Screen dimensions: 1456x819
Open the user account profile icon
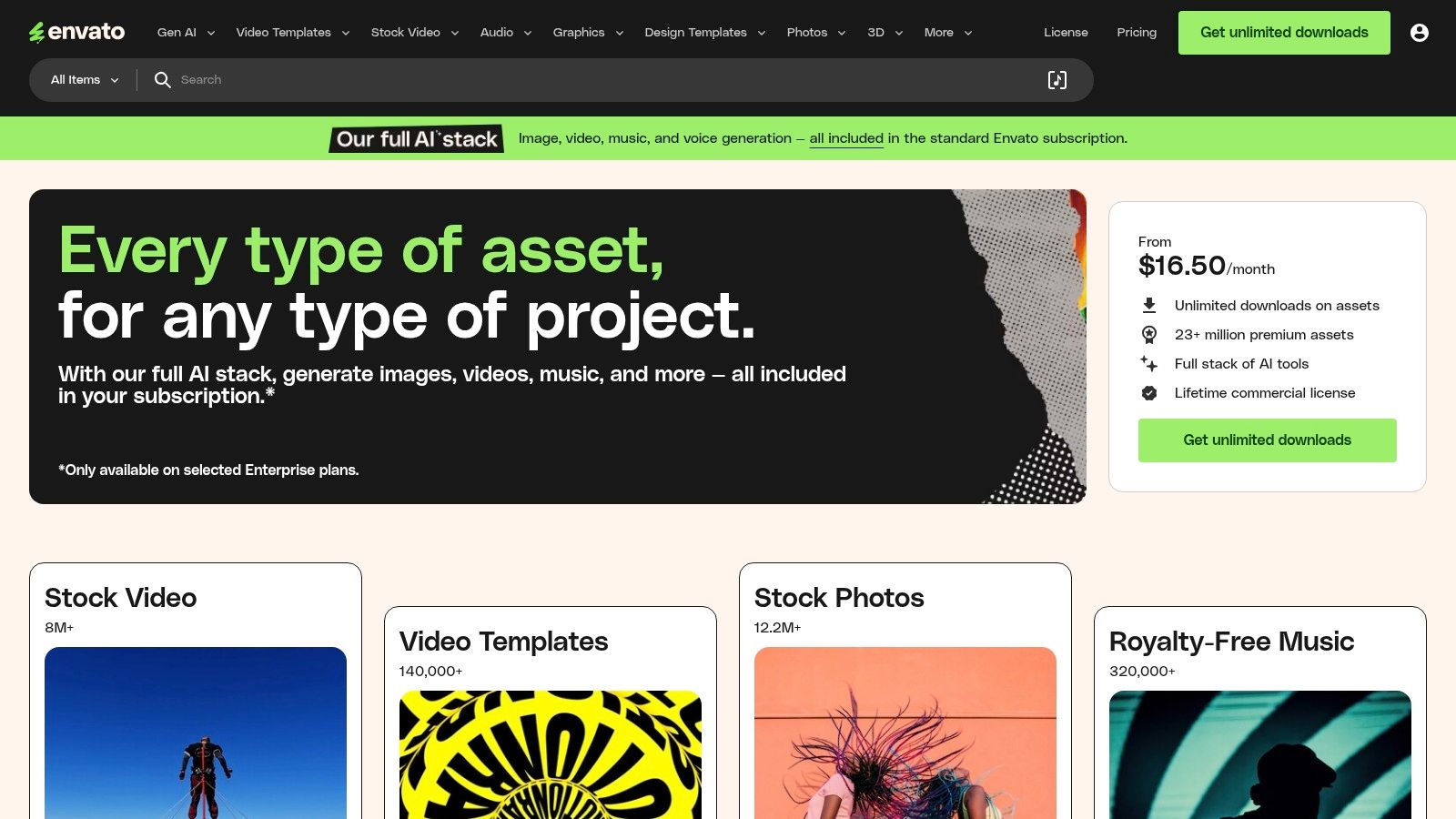(1421, 32)
